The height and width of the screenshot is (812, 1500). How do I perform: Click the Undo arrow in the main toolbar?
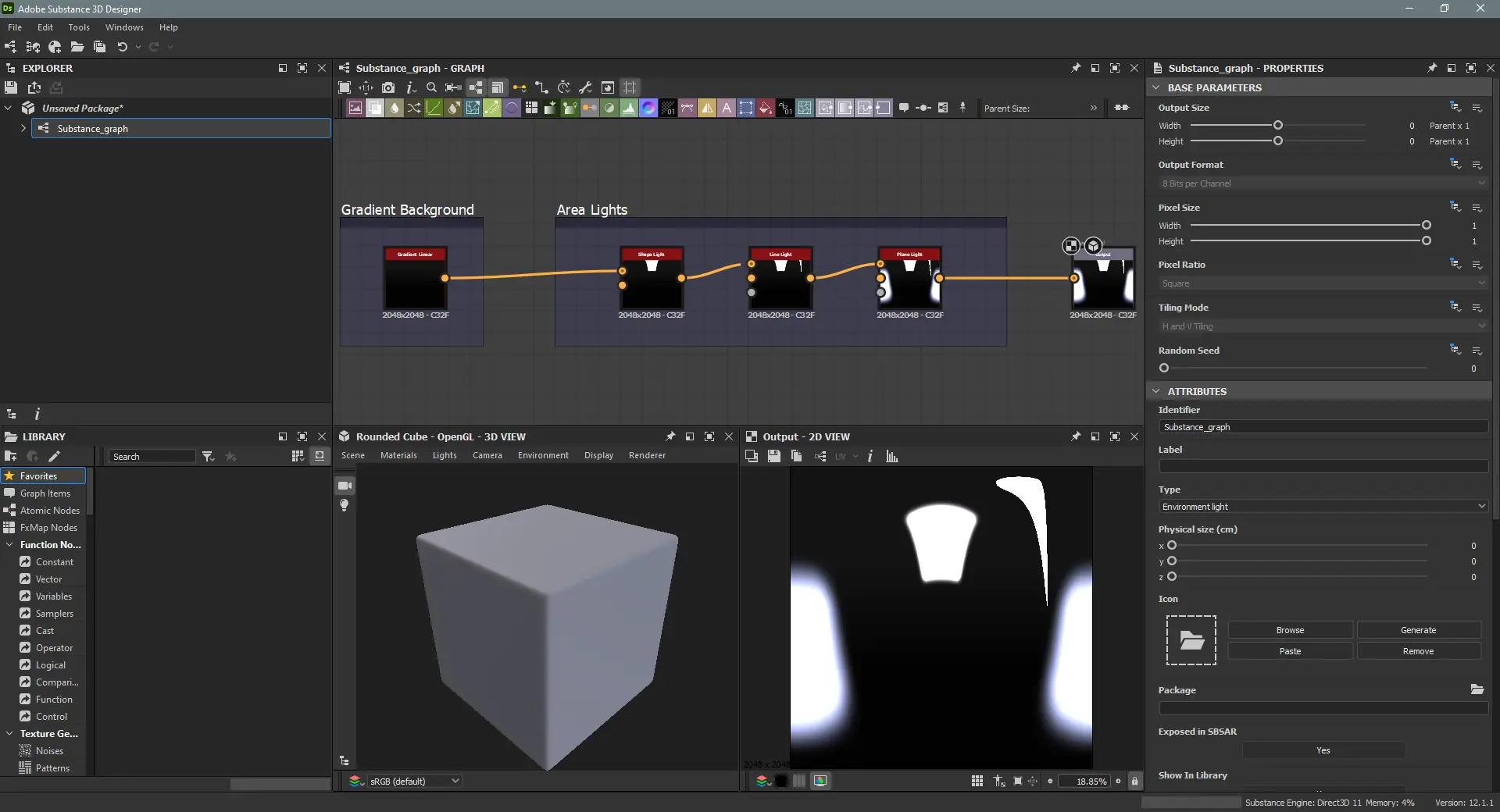tap(122, 47)
